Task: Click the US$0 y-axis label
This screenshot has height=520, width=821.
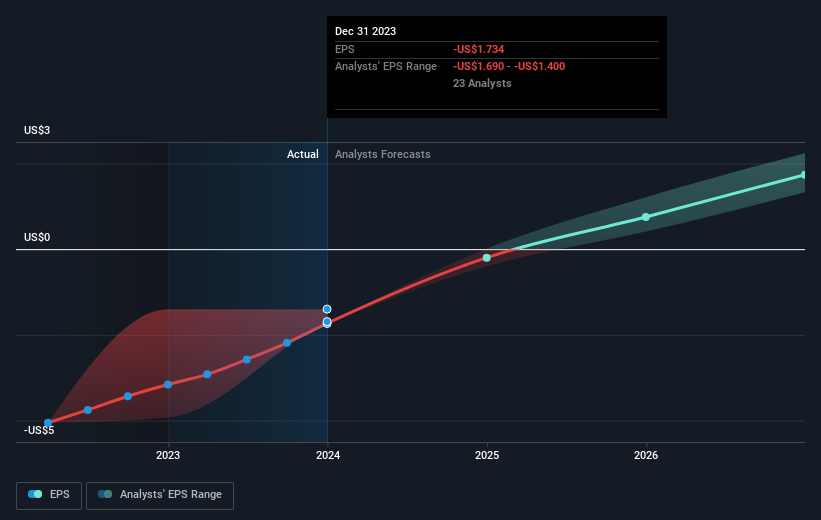Action: click(38, 237)
